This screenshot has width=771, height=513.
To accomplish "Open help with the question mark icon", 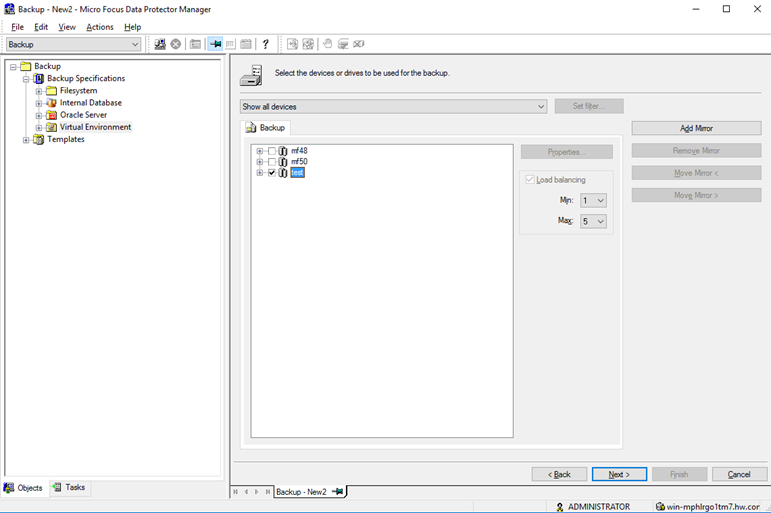I will tap(266, 44).
